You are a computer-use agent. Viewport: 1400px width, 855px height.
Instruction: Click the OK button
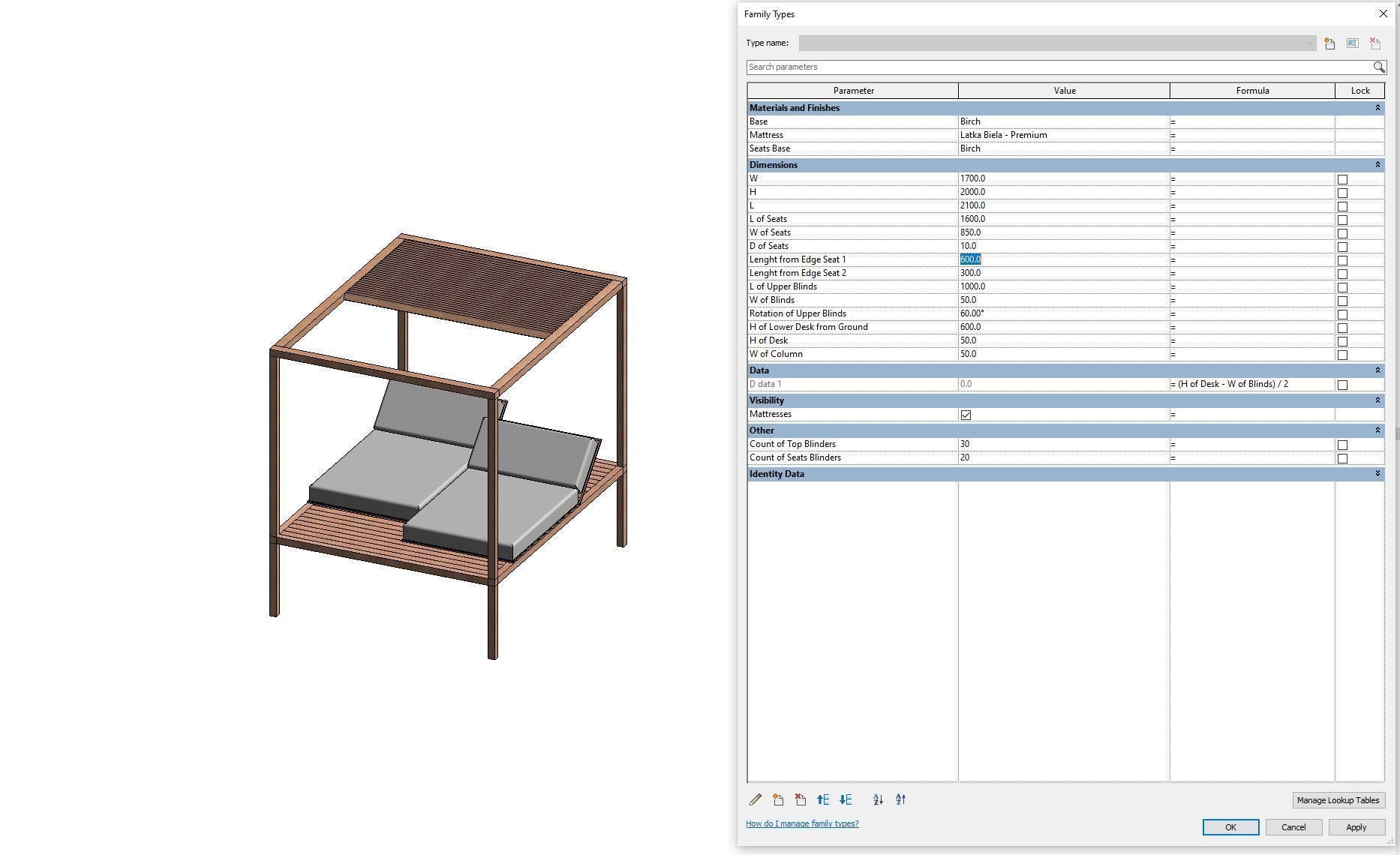(1230, 827)
